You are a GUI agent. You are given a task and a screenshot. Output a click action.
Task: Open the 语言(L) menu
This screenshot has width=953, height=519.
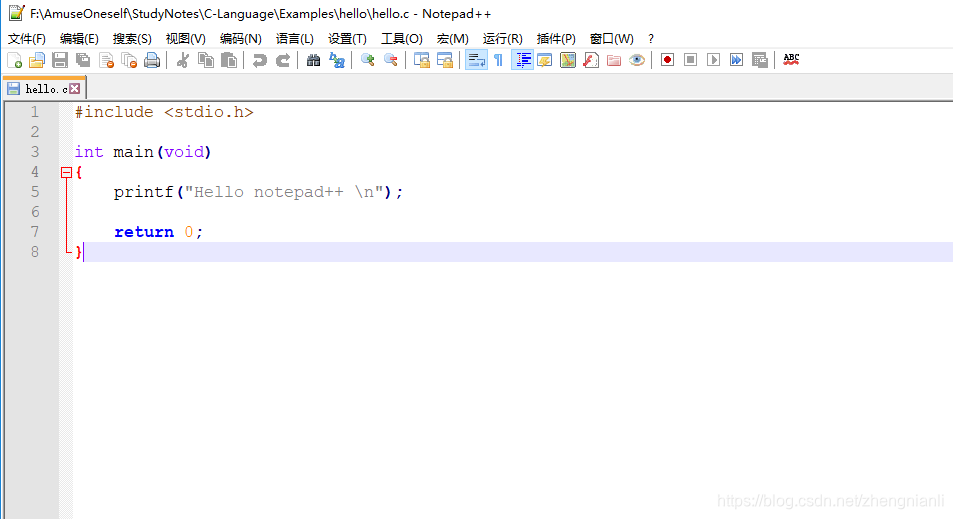tap(295, 39)
